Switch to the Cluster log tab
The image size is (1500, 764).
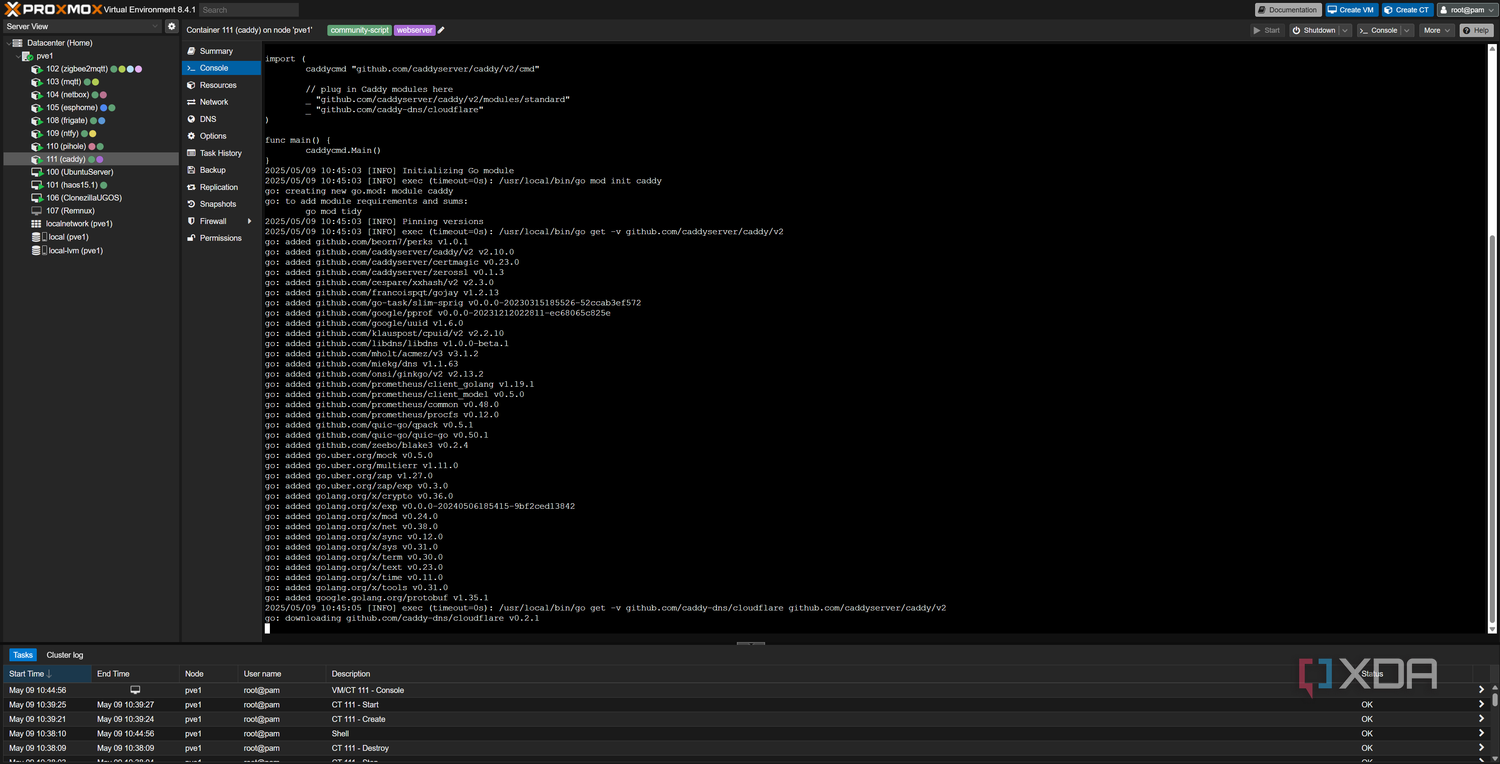(65, 655)
